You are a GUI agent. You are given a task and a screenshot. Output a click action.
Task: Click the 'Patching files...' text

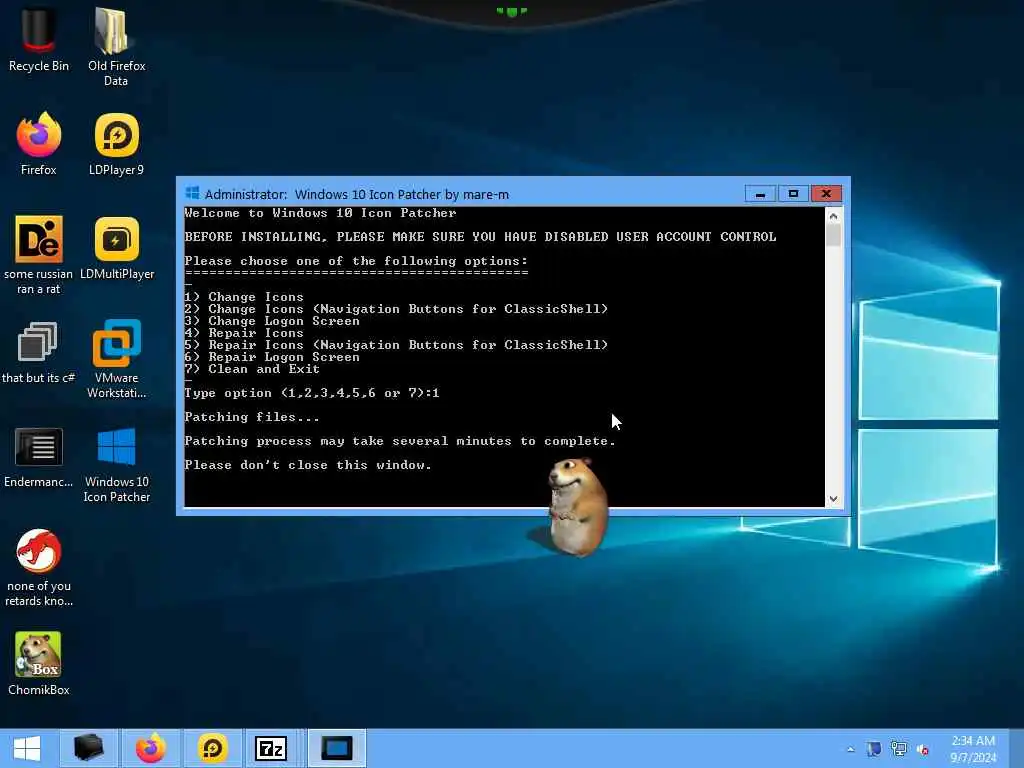pyautogui.click(x=252, y=417)
